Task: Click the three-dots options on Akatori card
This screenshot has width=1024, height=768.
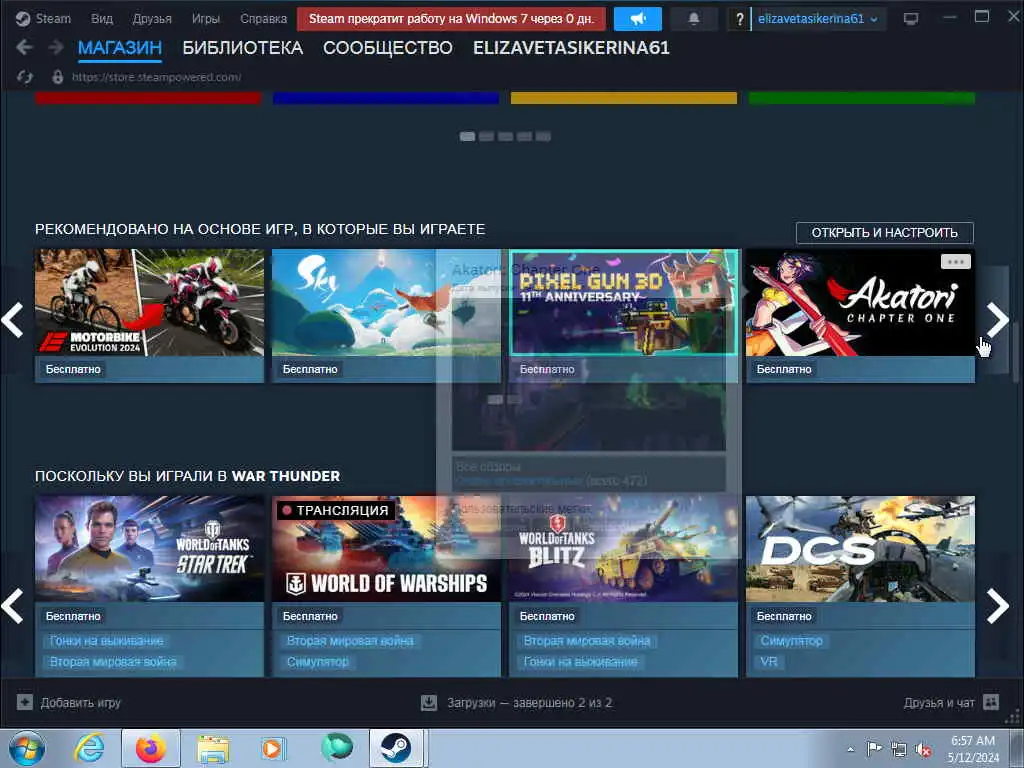Action: click(x=955, y=262)
